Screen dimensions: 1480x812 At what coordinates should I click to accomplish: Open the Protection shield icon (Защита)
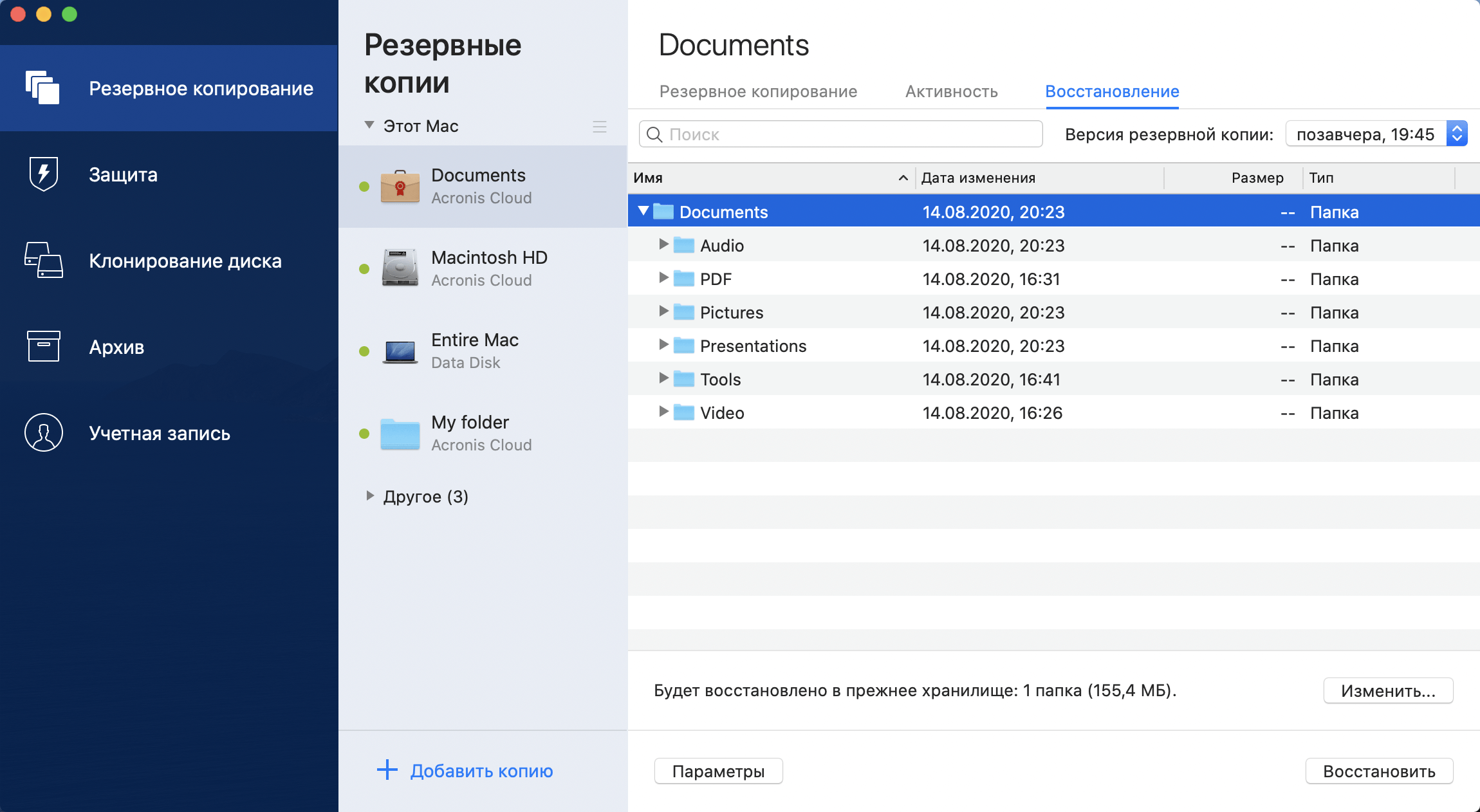[43, 174]
